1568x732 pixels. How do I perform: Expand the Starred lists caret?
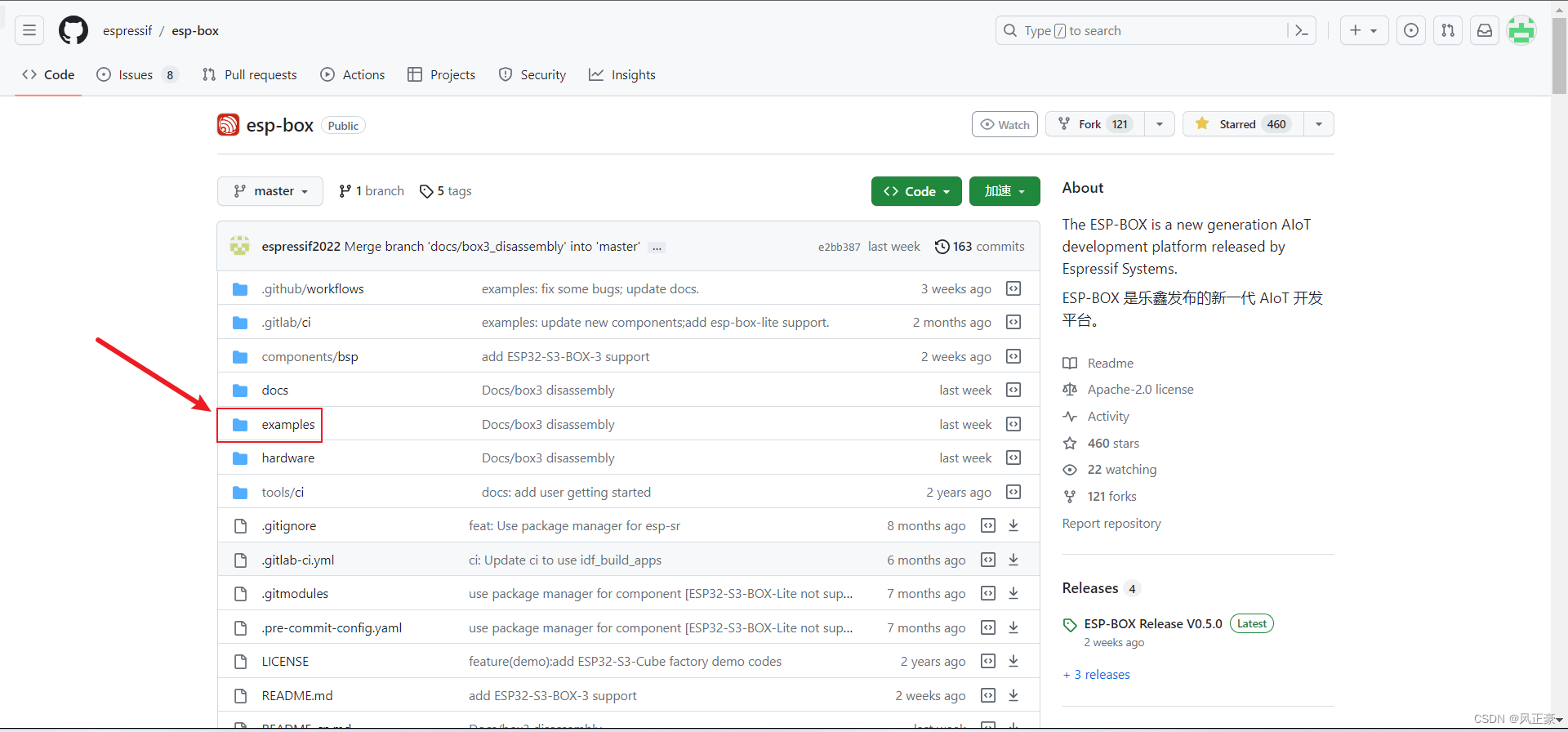1319,124
